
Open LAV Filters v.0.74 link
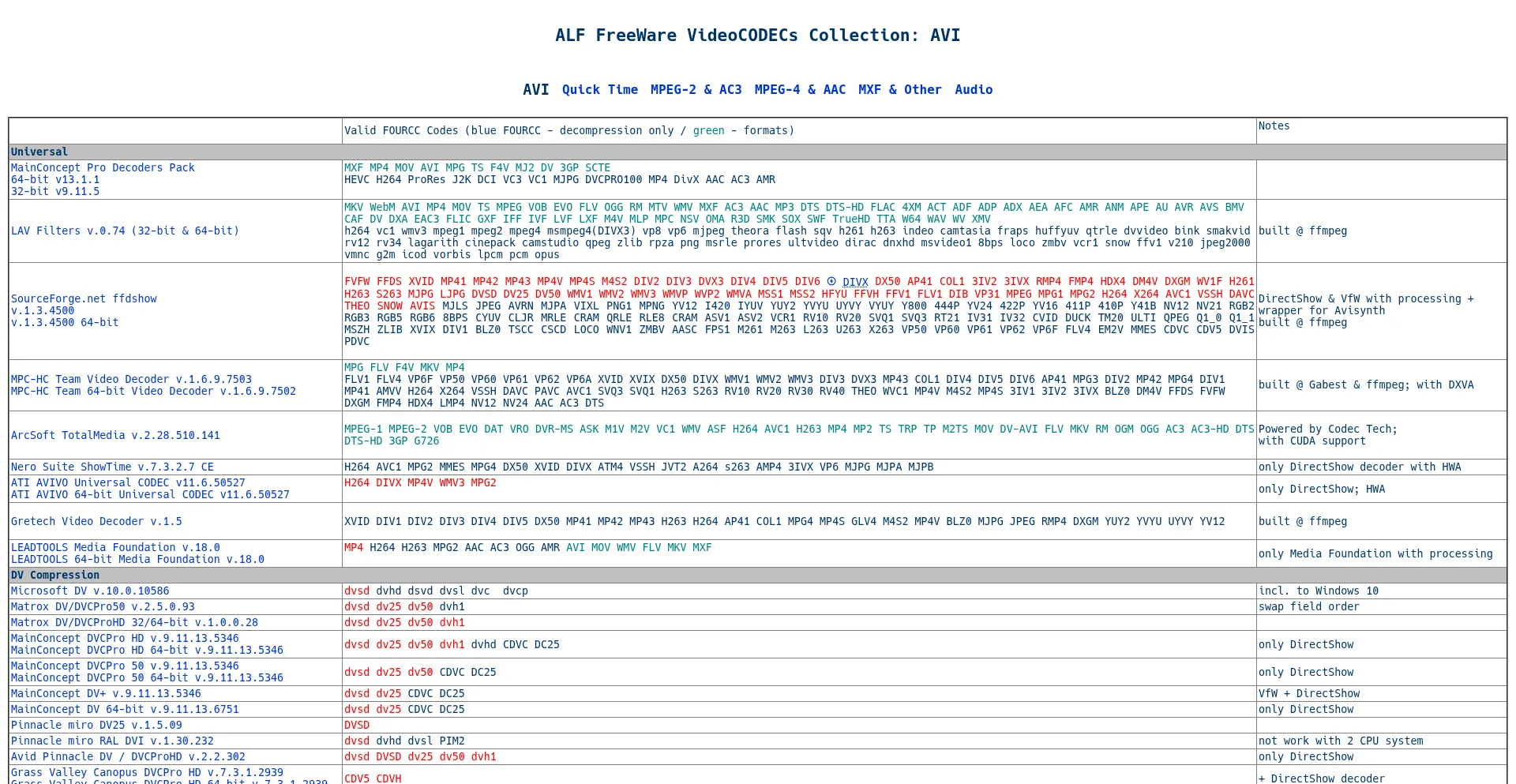[125, 231]
